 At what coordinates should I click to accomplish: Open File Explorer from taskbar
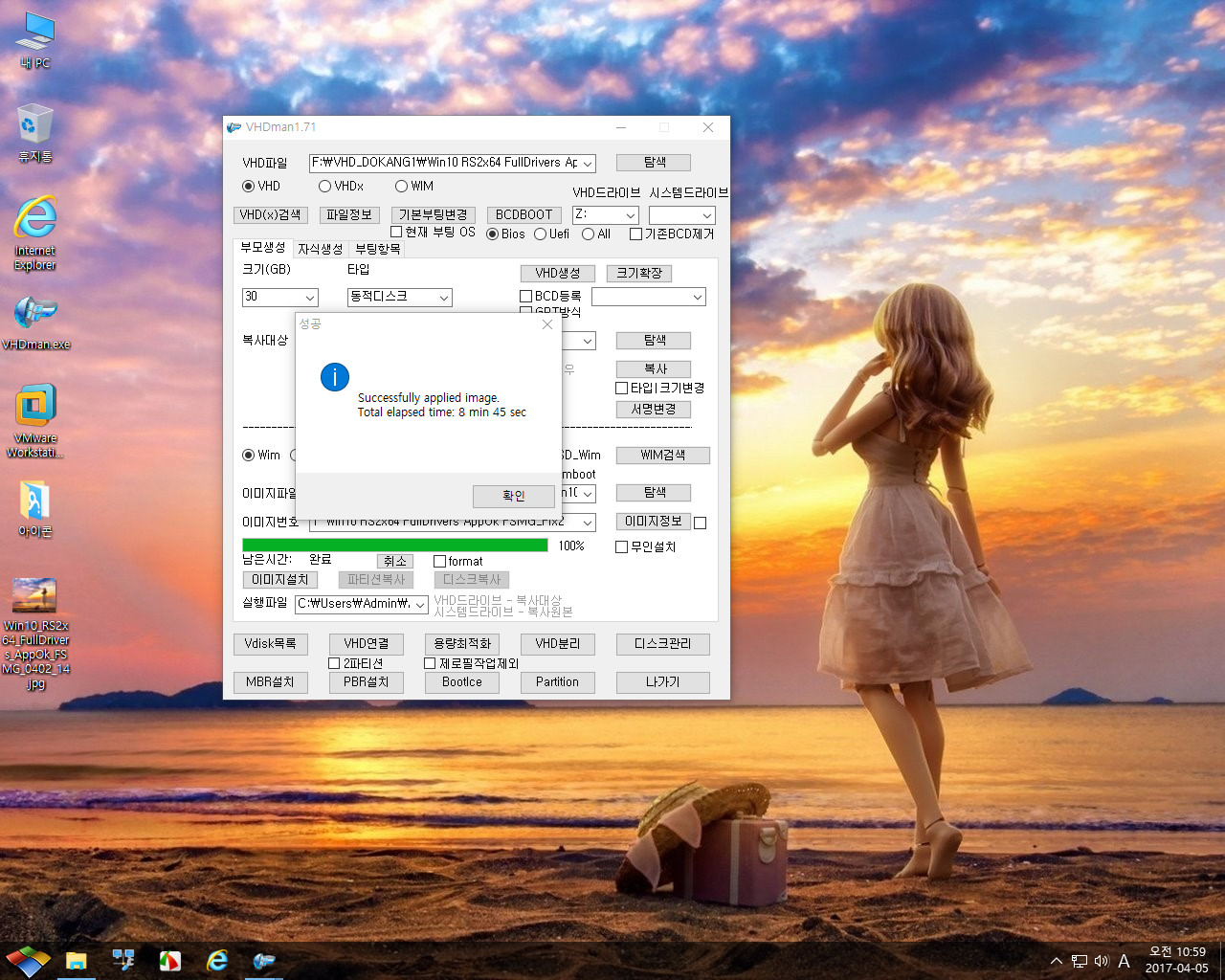coord(77,960)
